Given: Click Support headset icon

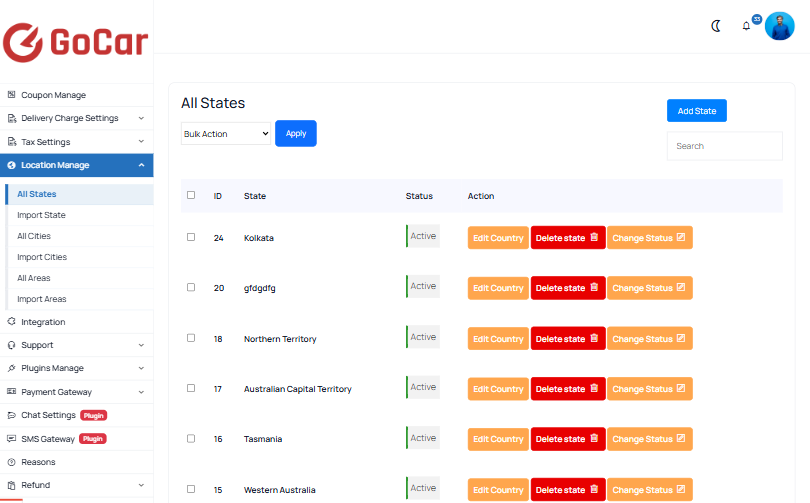Looking at the screenshot, I should coord(11,345).
